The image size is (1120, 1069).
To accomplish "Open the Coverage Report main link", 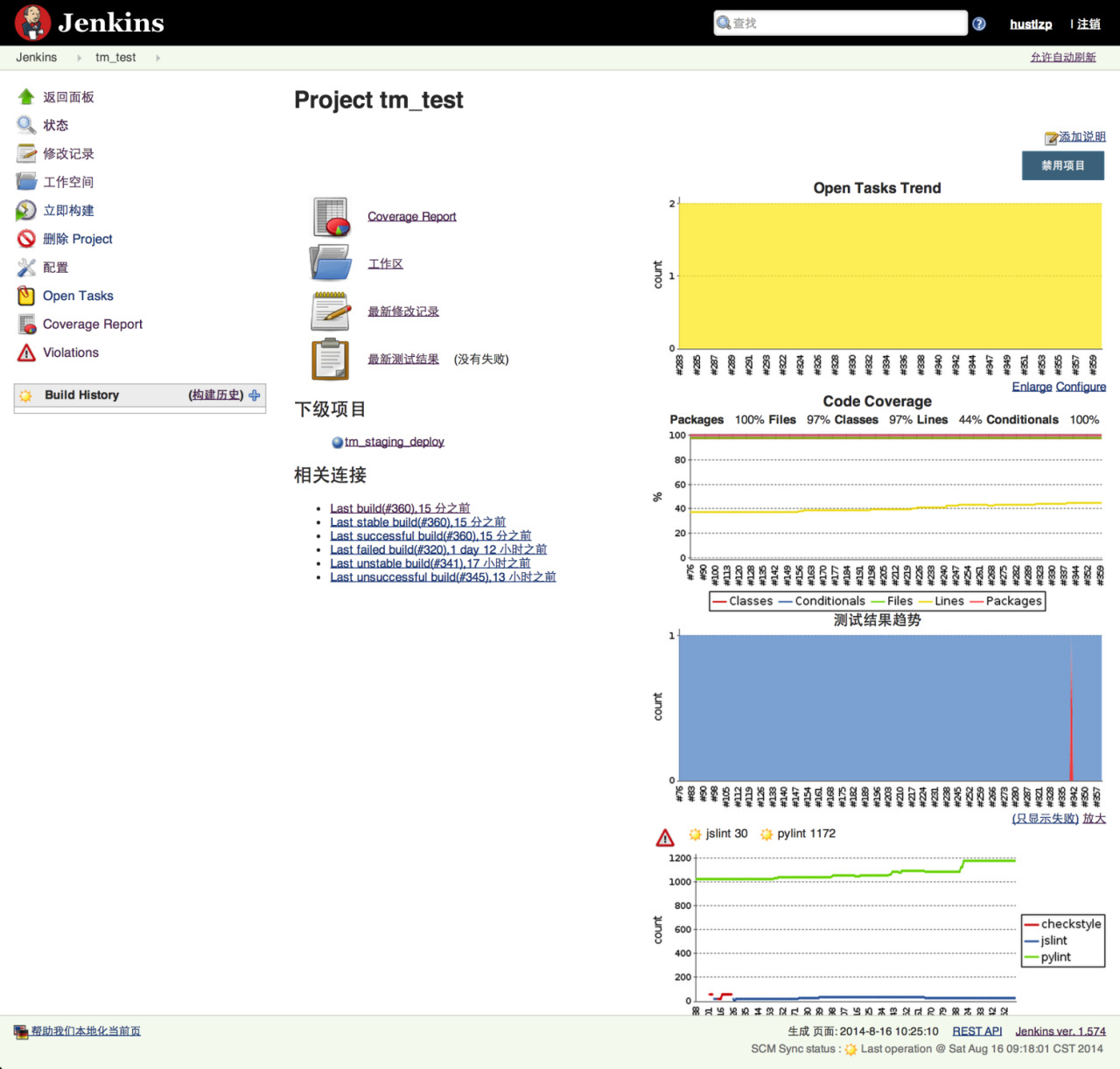I will [411, 217].
